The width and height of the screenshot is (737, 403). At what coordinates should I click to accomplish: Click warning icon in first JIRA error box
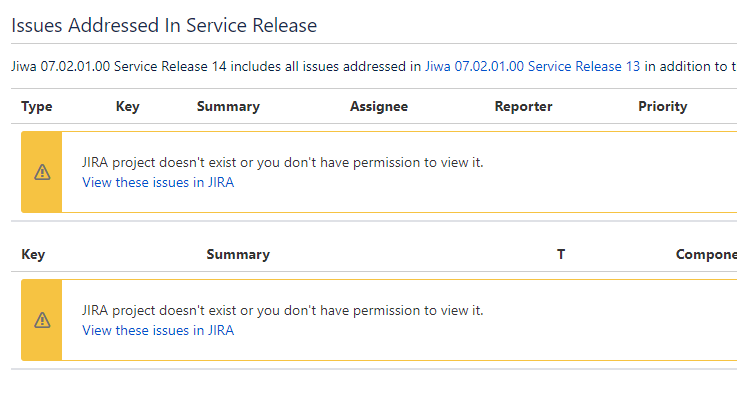42,172
